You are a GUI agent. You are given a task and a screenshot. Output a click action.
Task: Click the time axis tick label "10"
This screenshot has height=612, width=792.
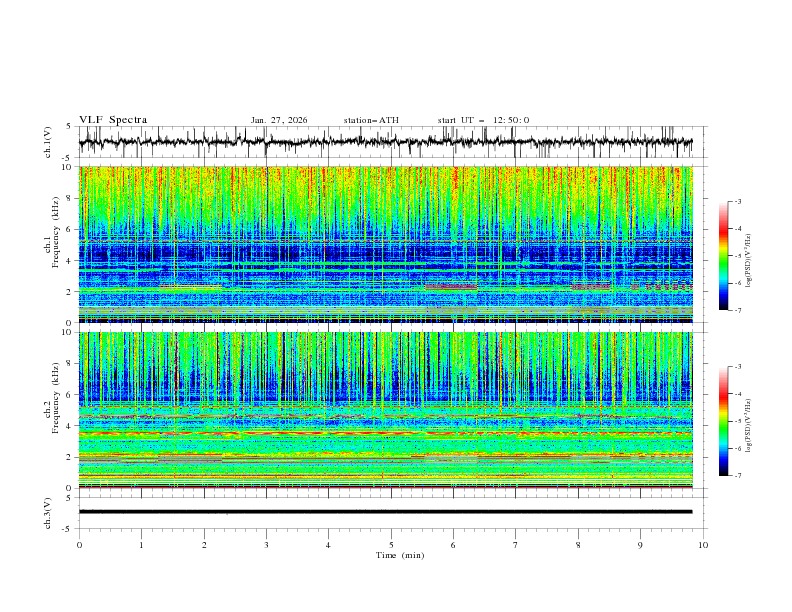703,545
